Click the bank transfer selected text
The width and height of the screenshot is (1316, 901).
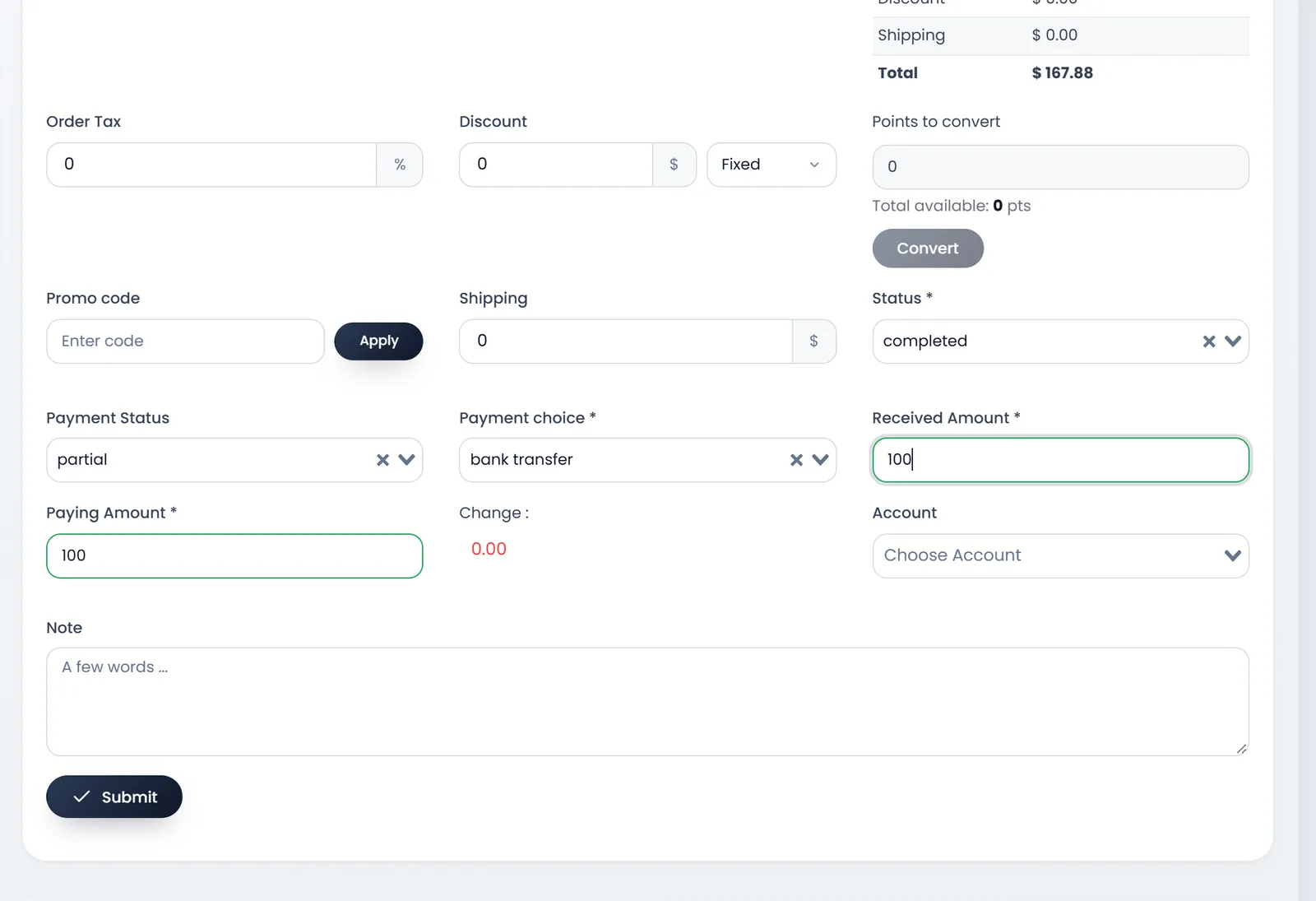tap(521, 460)
